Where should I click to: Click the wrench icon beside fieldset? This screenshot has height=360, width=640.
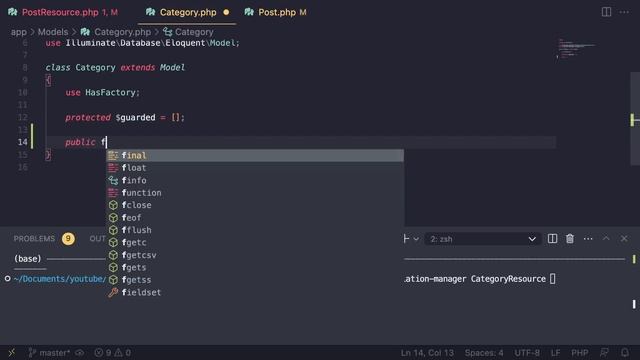[113, 292]
